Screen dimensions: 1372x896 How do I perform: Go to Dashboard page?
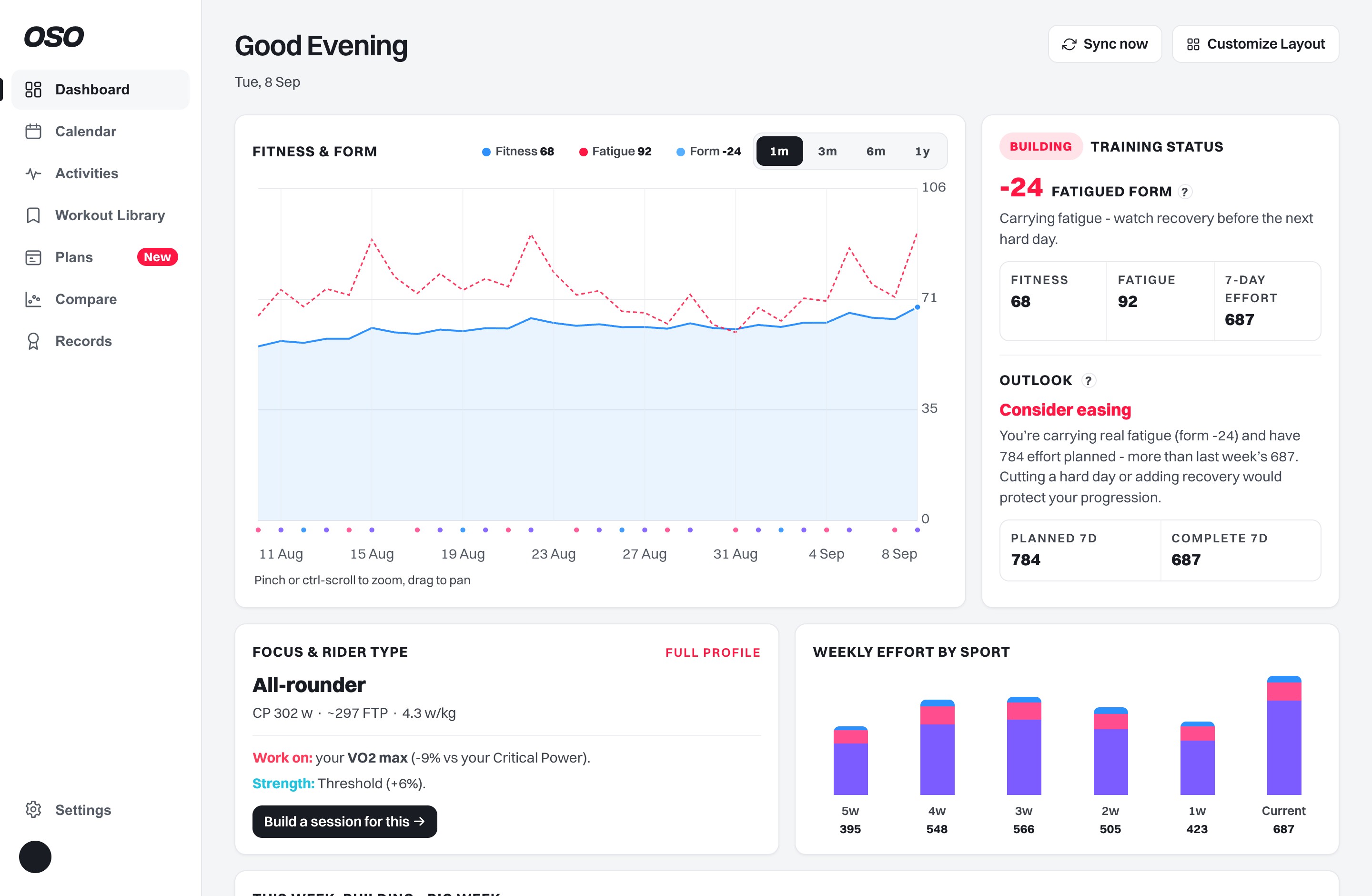(x=101, y=90)
